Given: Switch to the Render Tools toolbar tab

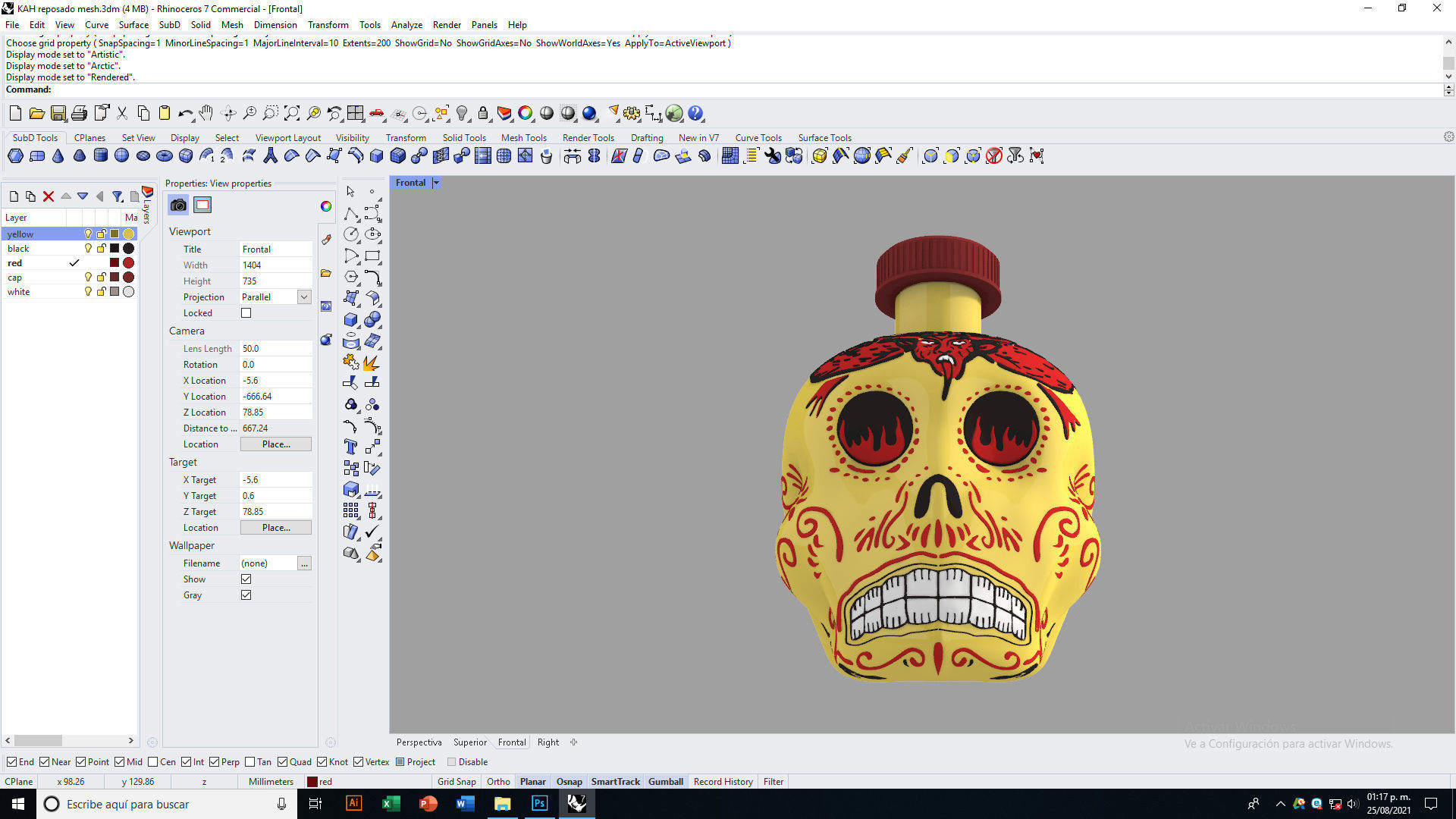Looking at the screenshot, I should (588, 138).
